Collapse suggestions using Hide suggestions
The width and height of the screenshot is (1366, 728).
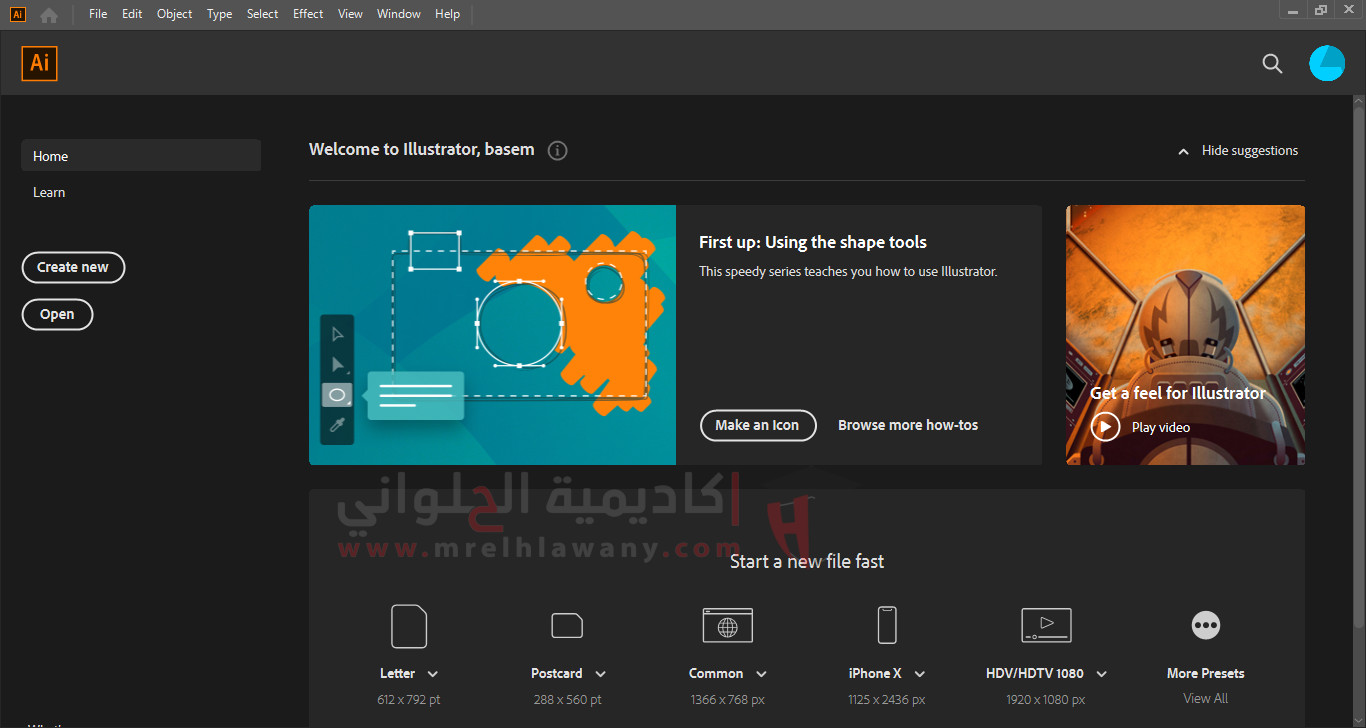pyautogui.click(x=1238, y=151)
